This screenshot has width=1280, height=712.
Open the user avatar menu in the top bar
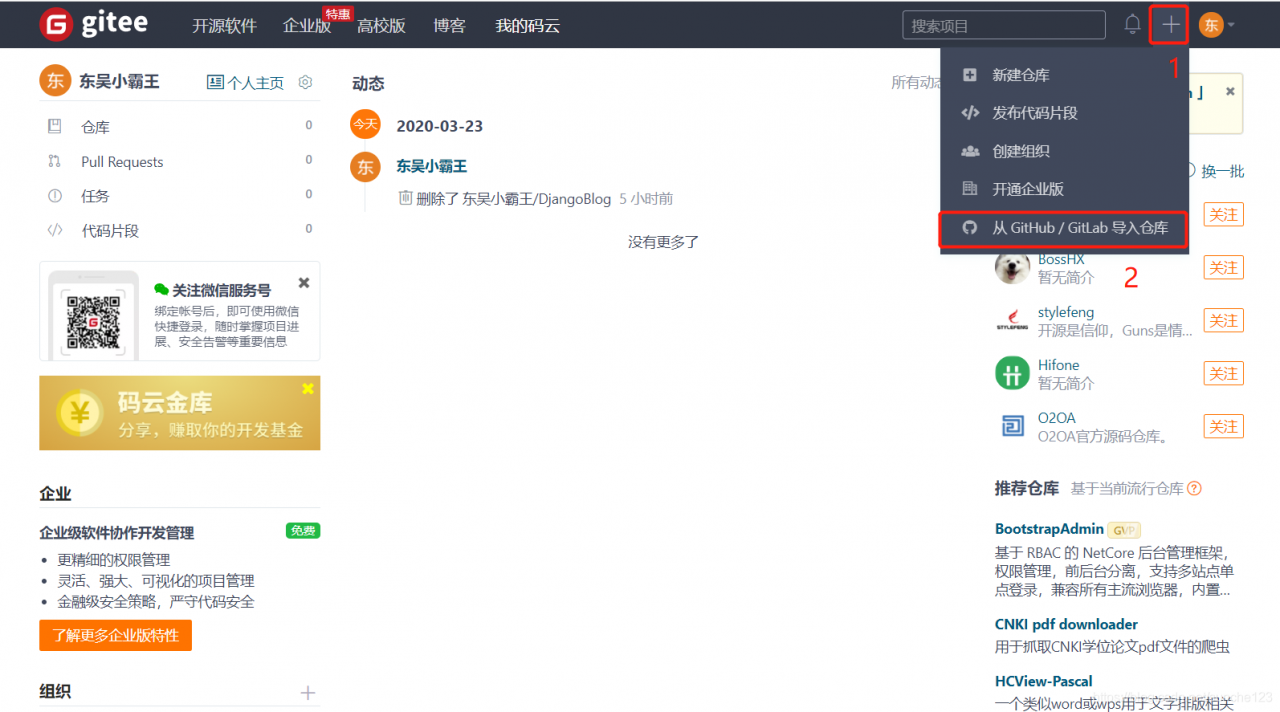point(1216,25)
